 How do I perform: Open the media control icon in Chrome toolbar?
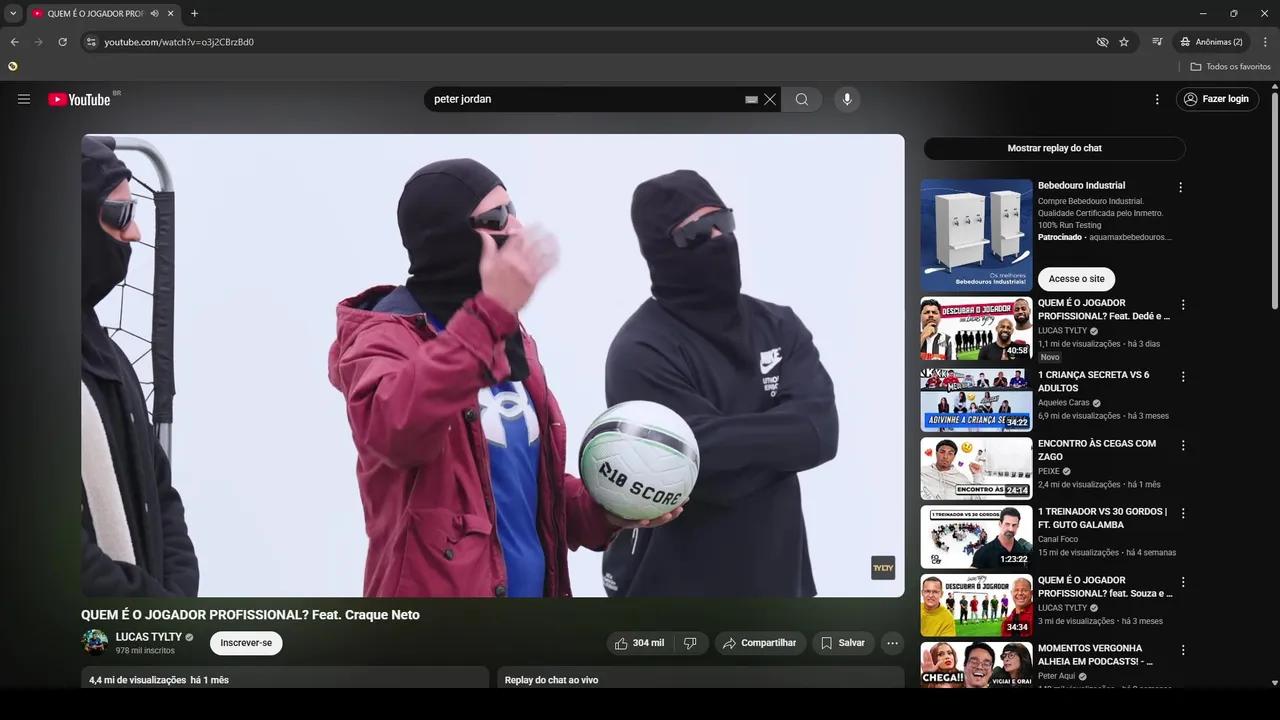[x=1157, y=42]
